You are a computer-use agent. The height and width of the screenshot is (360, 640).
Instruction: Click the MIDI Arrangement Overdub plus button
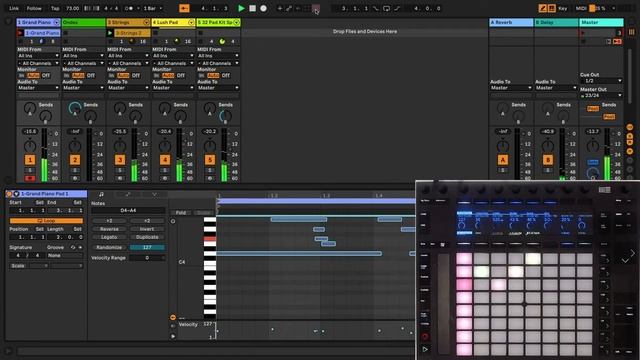[x=280, y=8]
